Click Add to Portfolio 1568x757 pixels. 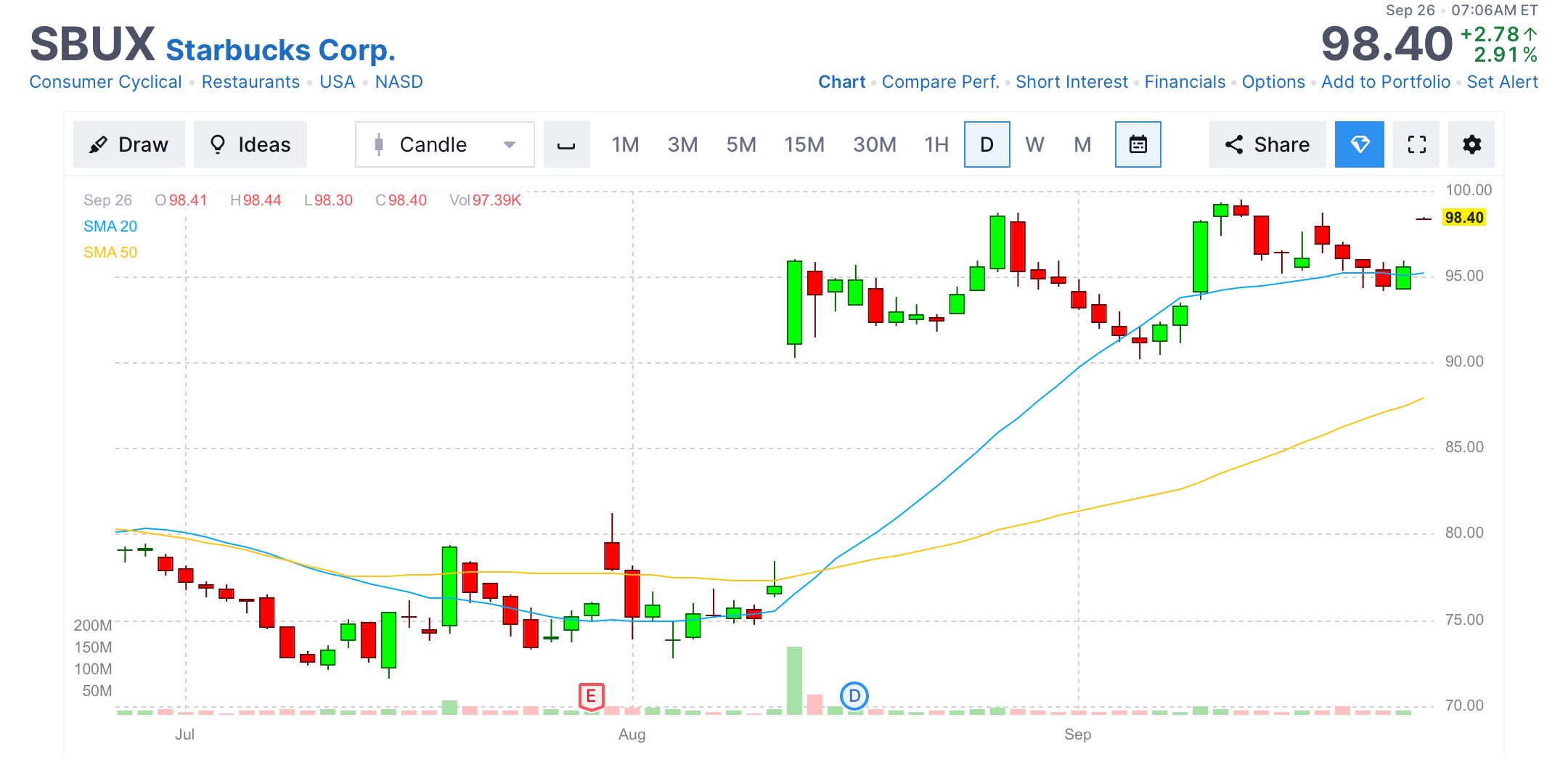[1386, 82]
